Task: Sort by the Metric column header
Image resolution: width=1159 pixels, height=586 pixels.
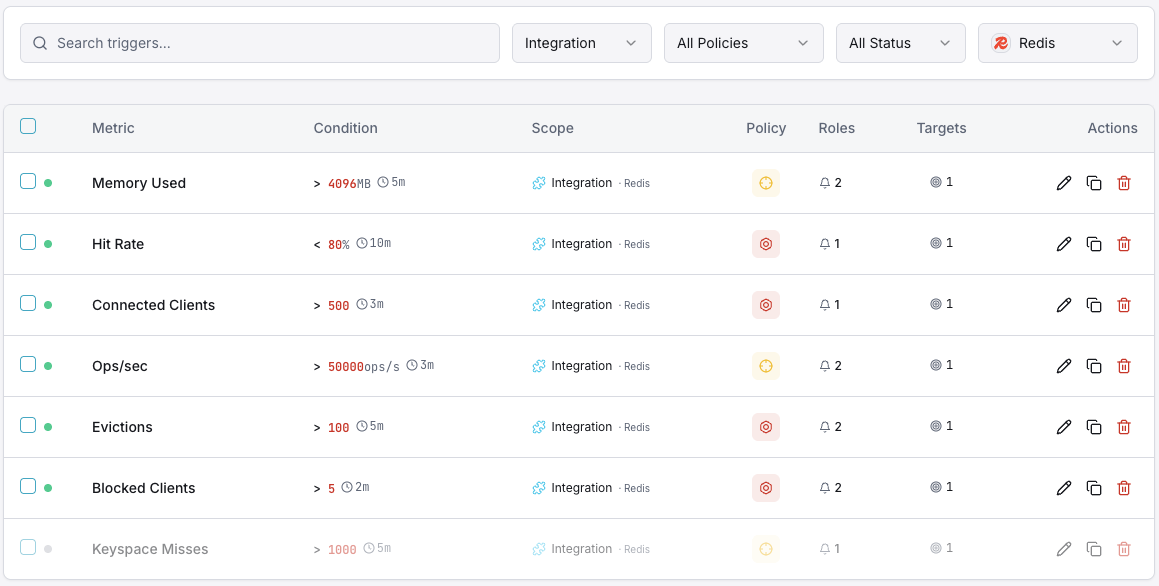Action: pos(113,128)
